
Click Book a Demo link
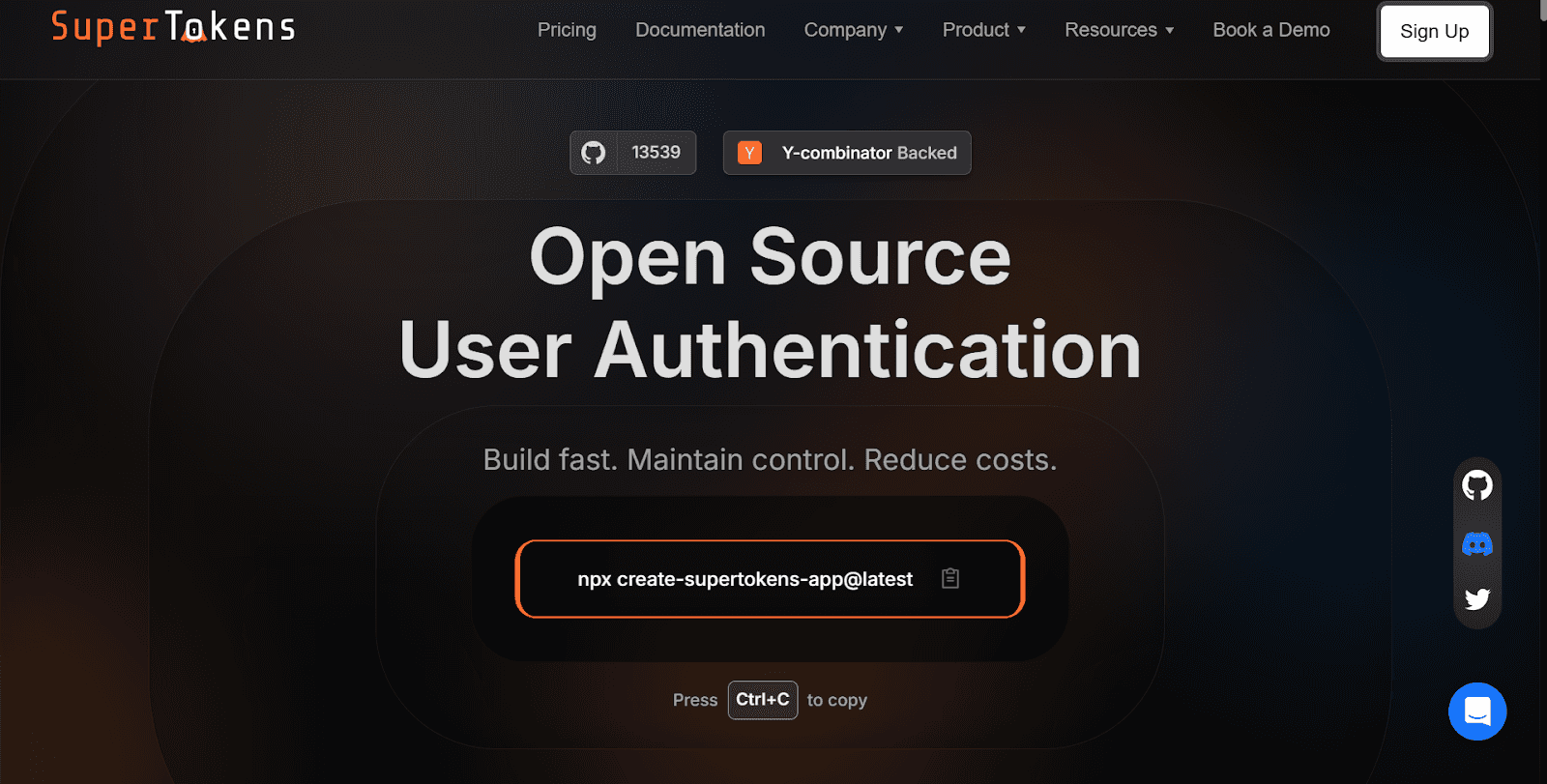click(x=1270, y=30)
